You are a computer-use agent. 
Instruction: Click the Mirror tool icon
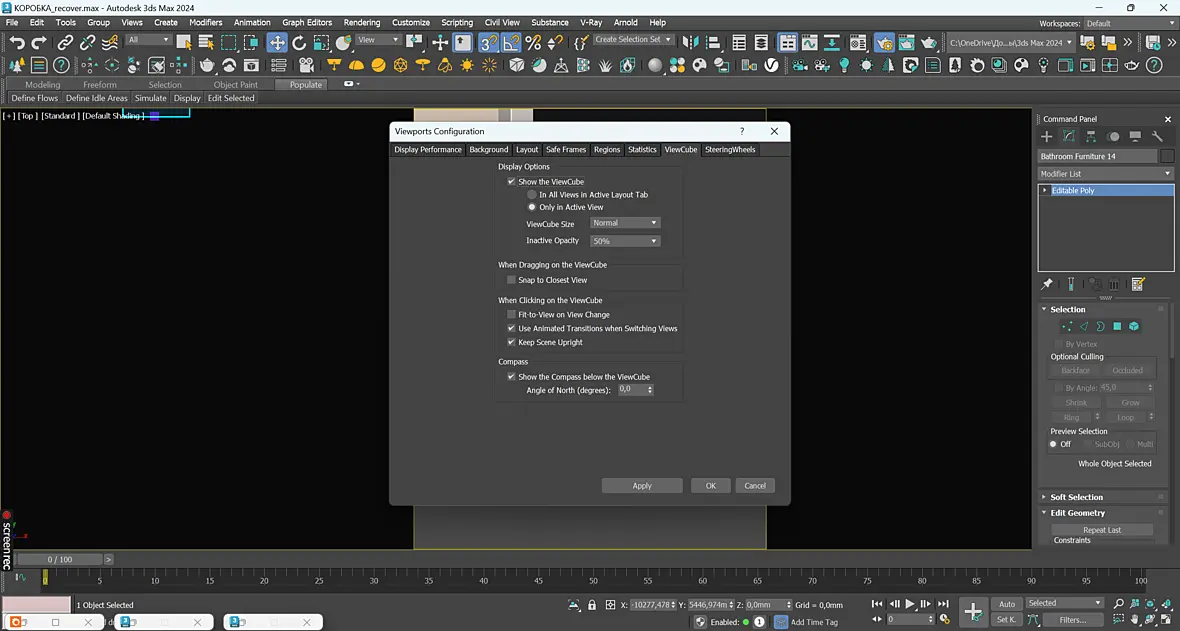(x=690, y=43)
